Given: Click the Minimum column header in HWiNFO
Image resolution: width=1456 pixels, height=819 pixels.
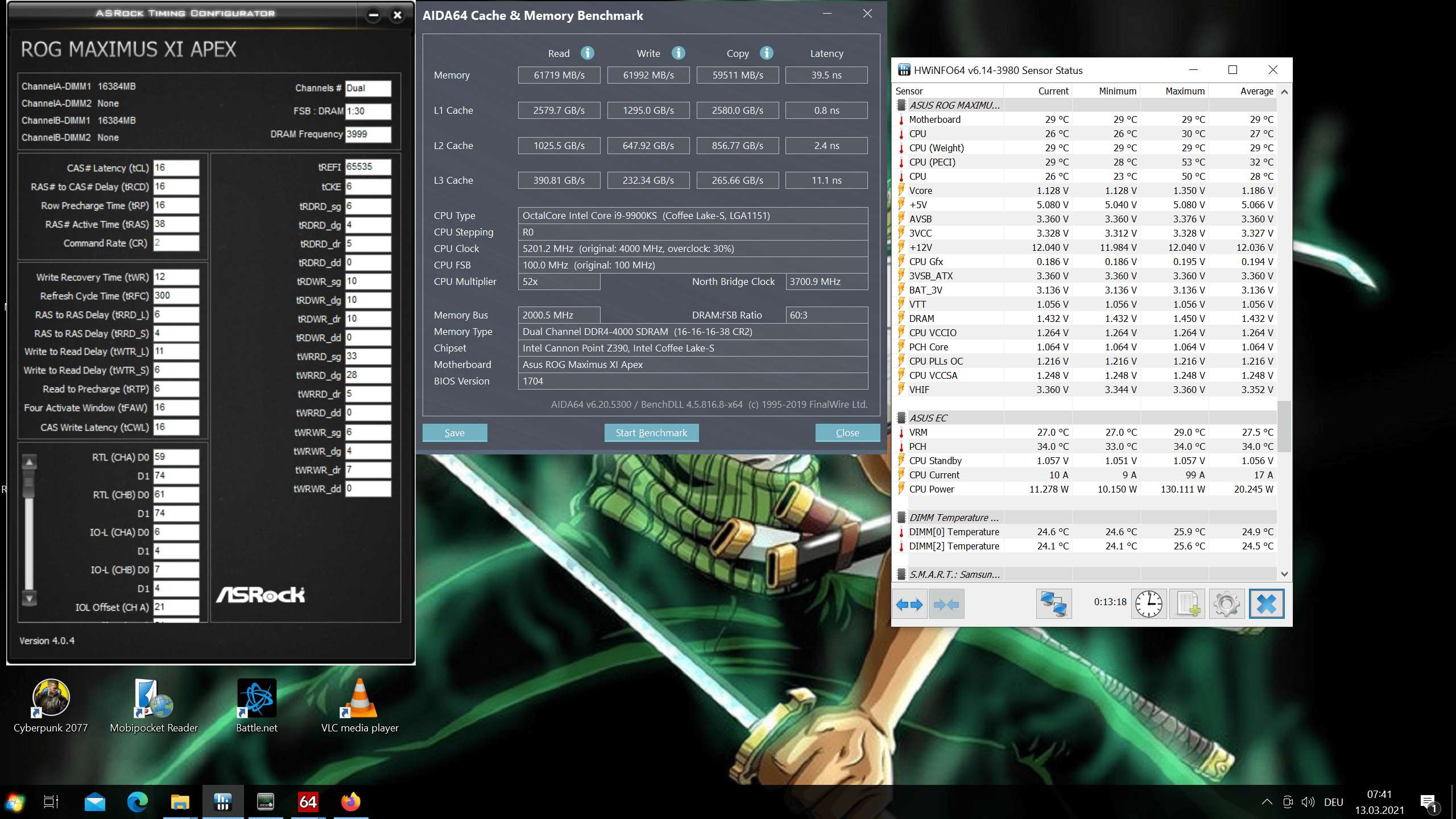Looking at the screenshot, I should click(1106, 91).
